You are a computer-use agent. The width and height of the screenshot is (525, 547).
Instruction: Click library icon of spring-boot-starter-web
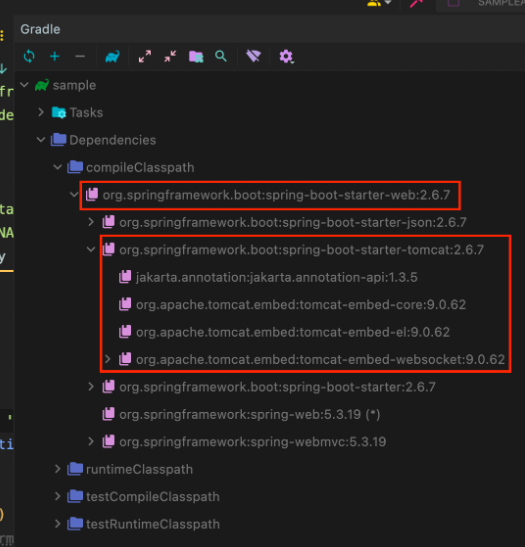(x=92, y=195)
